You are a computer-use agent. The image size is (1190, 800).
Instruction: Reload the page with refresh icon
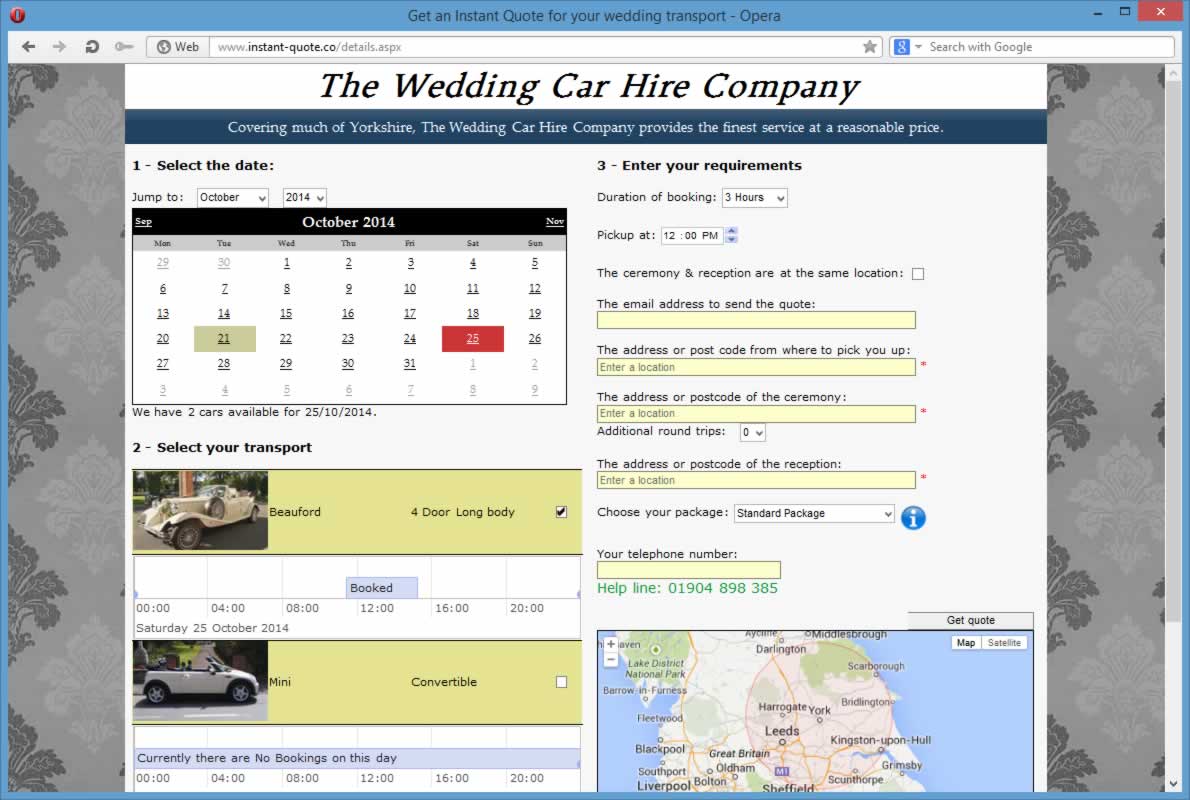(92, 47)
